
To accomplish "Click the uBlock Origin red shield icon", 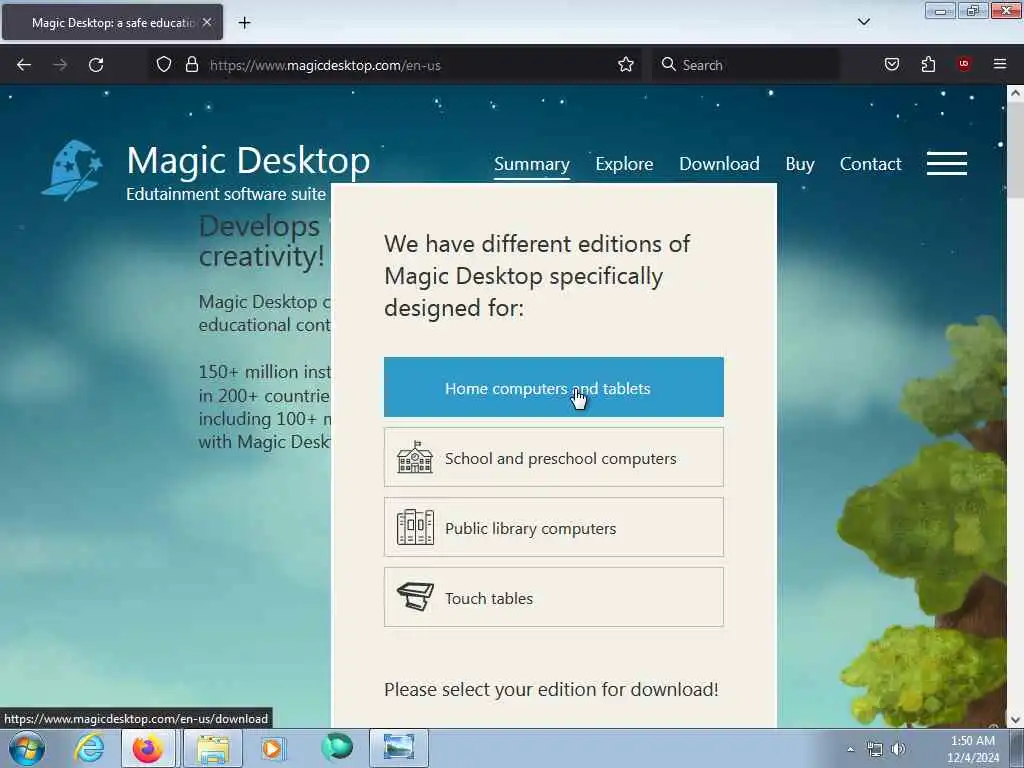I will click(x=964, y=64).
